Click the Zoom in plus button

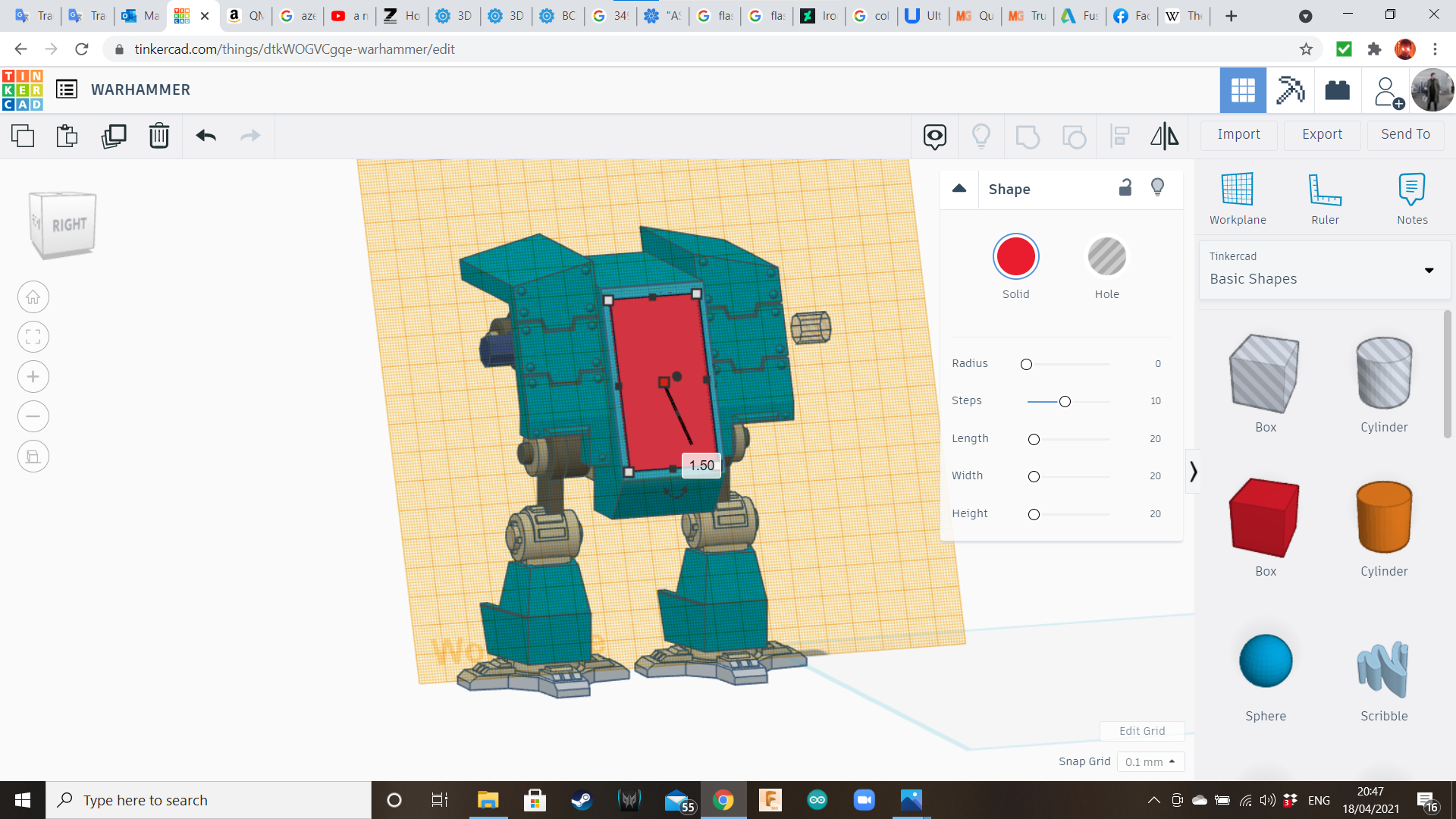pos(33,377)
